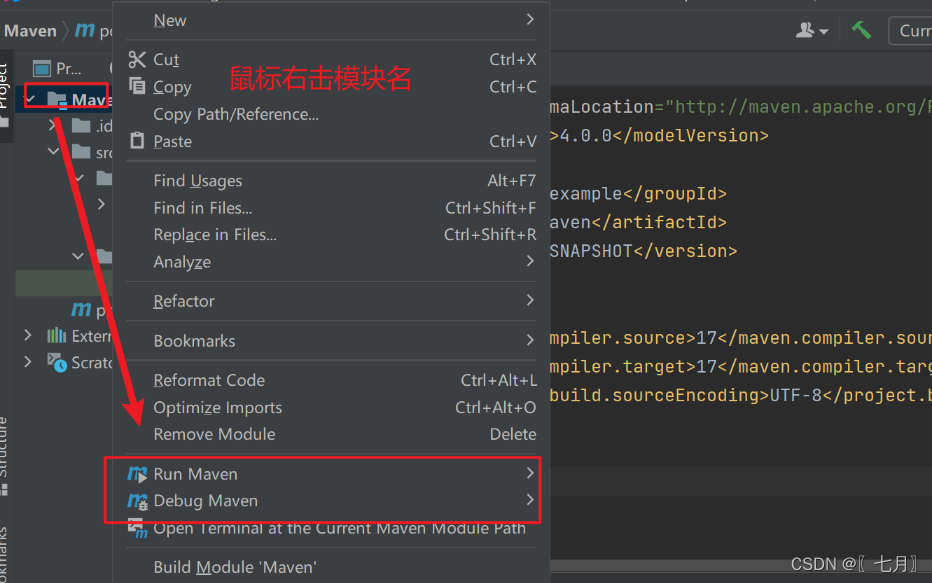This screenshot has width=932, height=583.
Task: Click the SNAPSHOT version line
Action: [x=643, y=251]
